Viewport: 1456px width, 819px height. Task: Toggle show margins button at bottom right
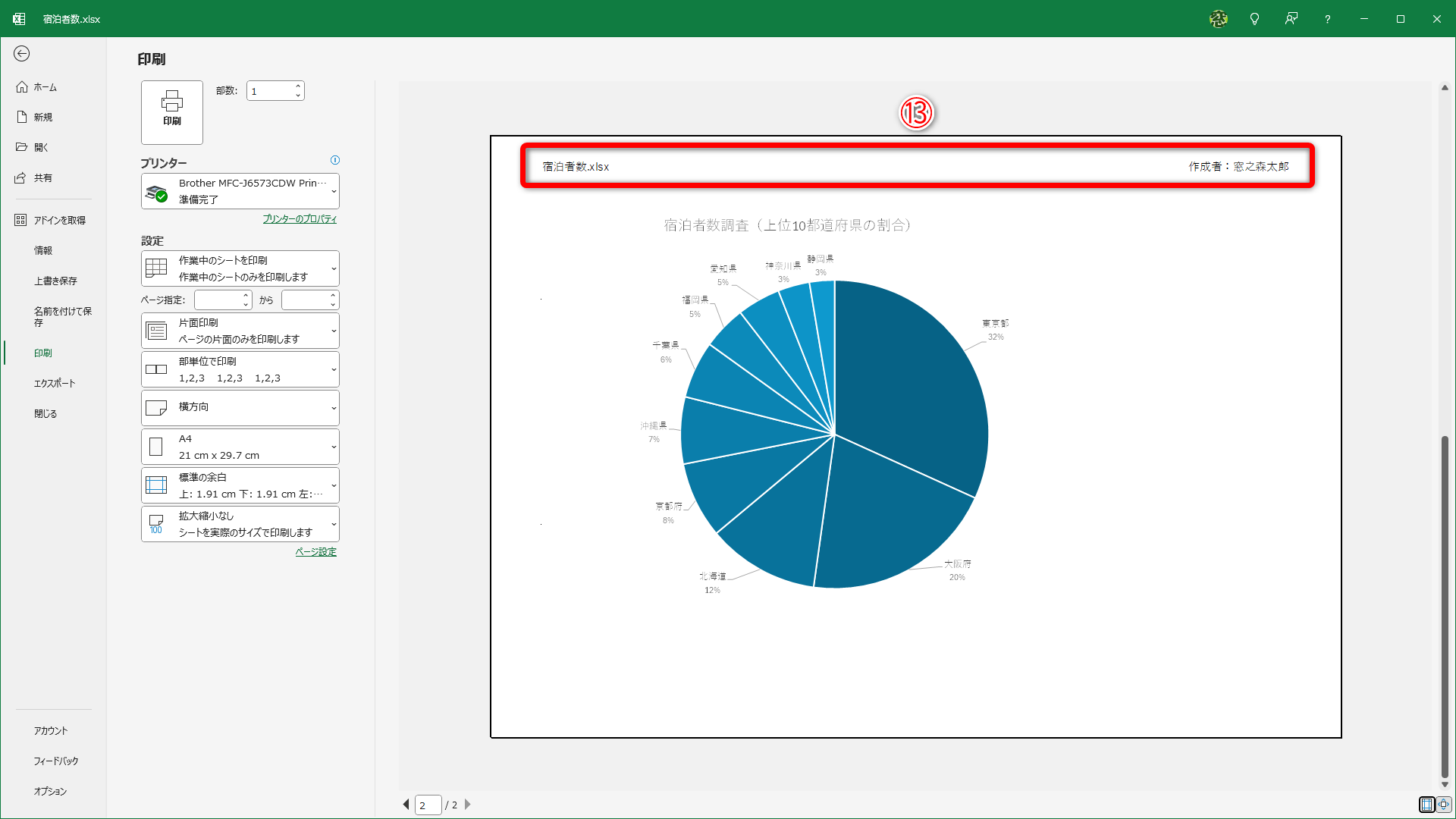pos(1426,805)
